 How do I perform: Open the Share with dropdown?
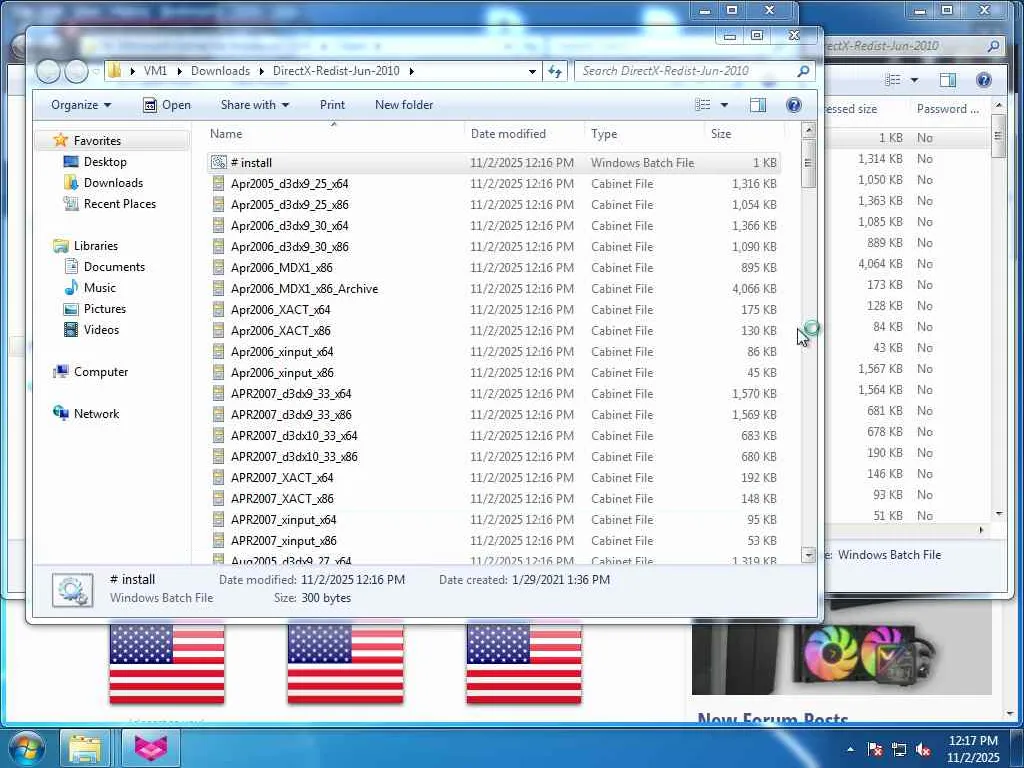coord(254,104)
